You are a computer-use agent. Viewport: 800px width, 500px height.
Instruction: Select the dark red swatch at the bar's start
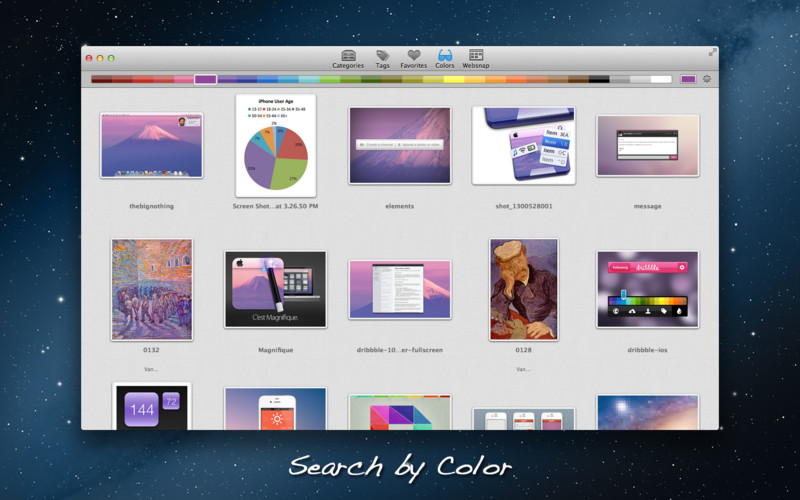[101, 79]
